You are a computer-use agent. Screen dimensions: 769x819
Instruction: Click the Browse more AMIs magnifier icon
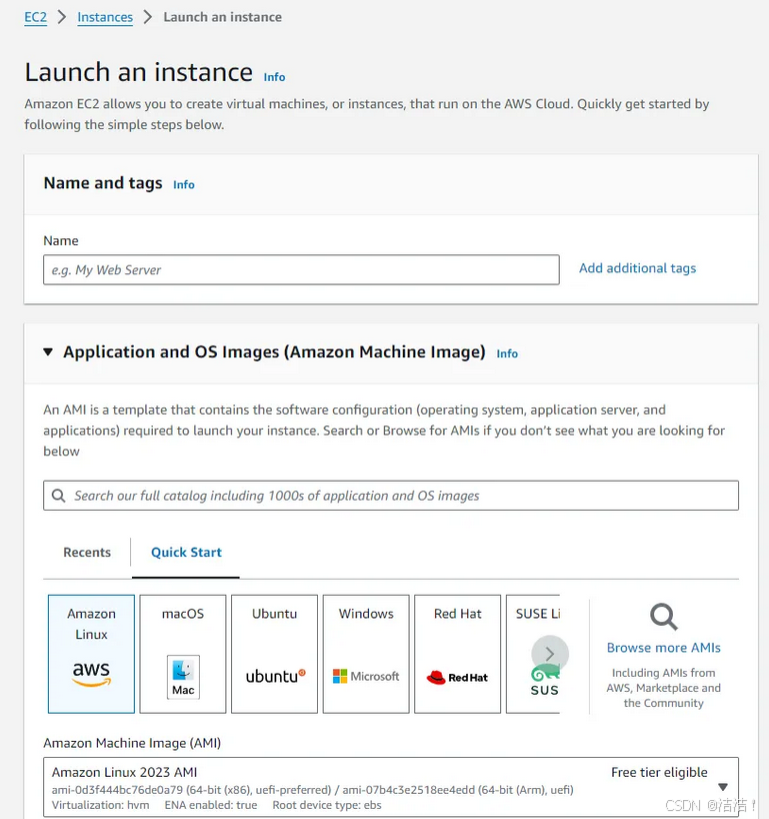coord(663,617)
